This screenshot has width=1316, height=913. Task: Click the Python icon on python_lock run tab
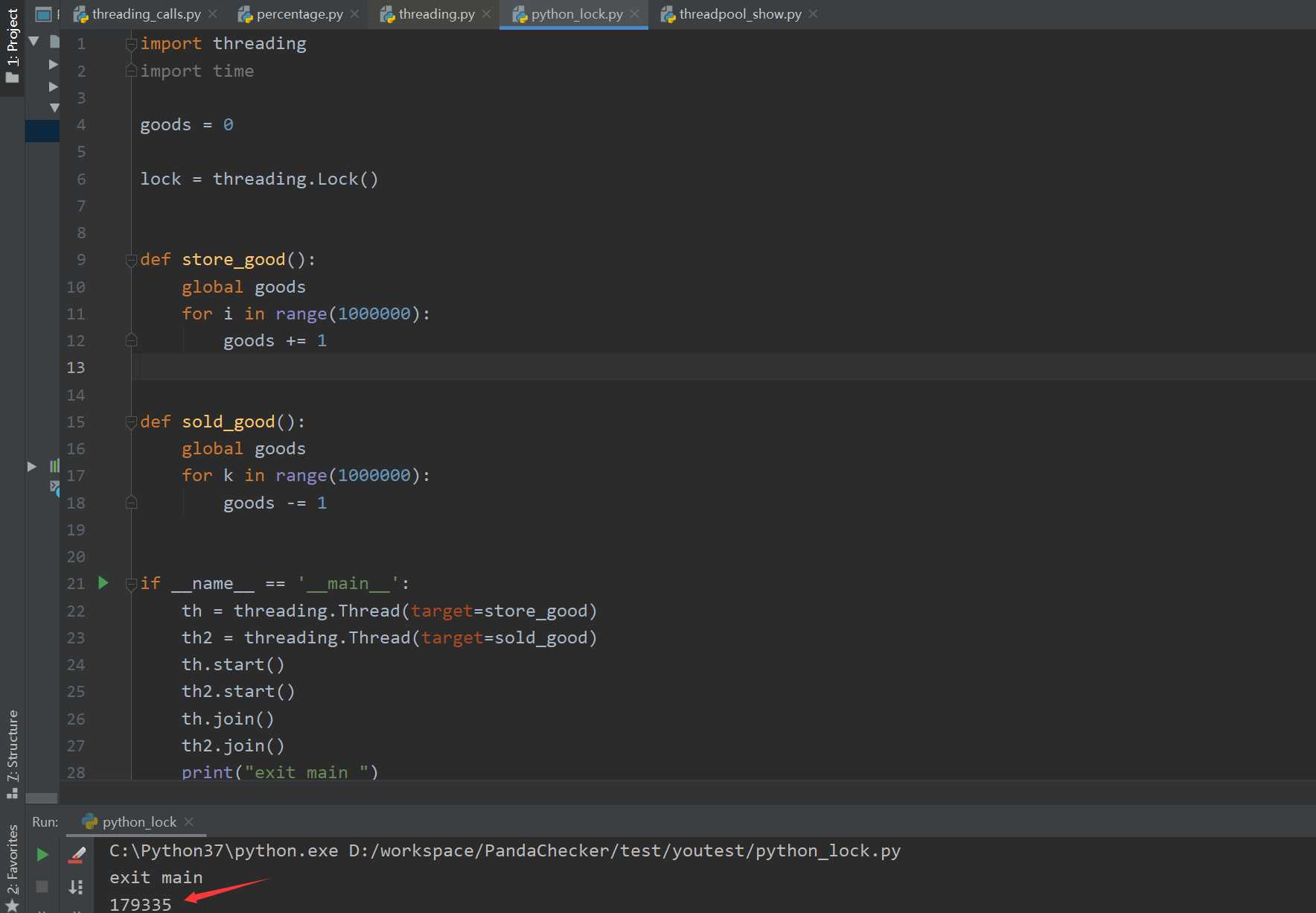(x=90, y=821)
